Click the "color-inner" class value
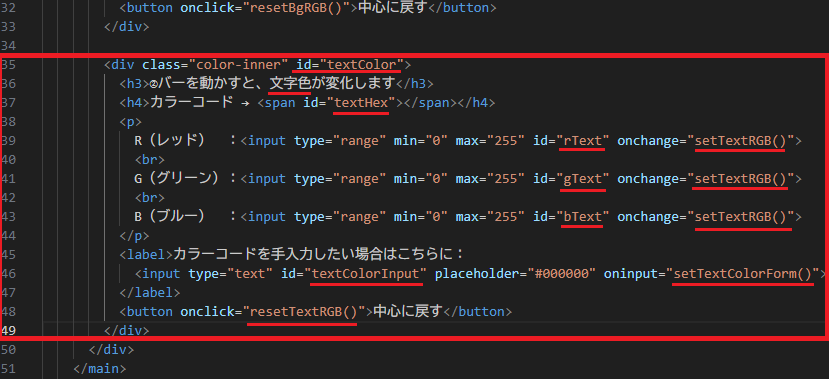This screenshot has height=379, width=829. coord(238,64)
